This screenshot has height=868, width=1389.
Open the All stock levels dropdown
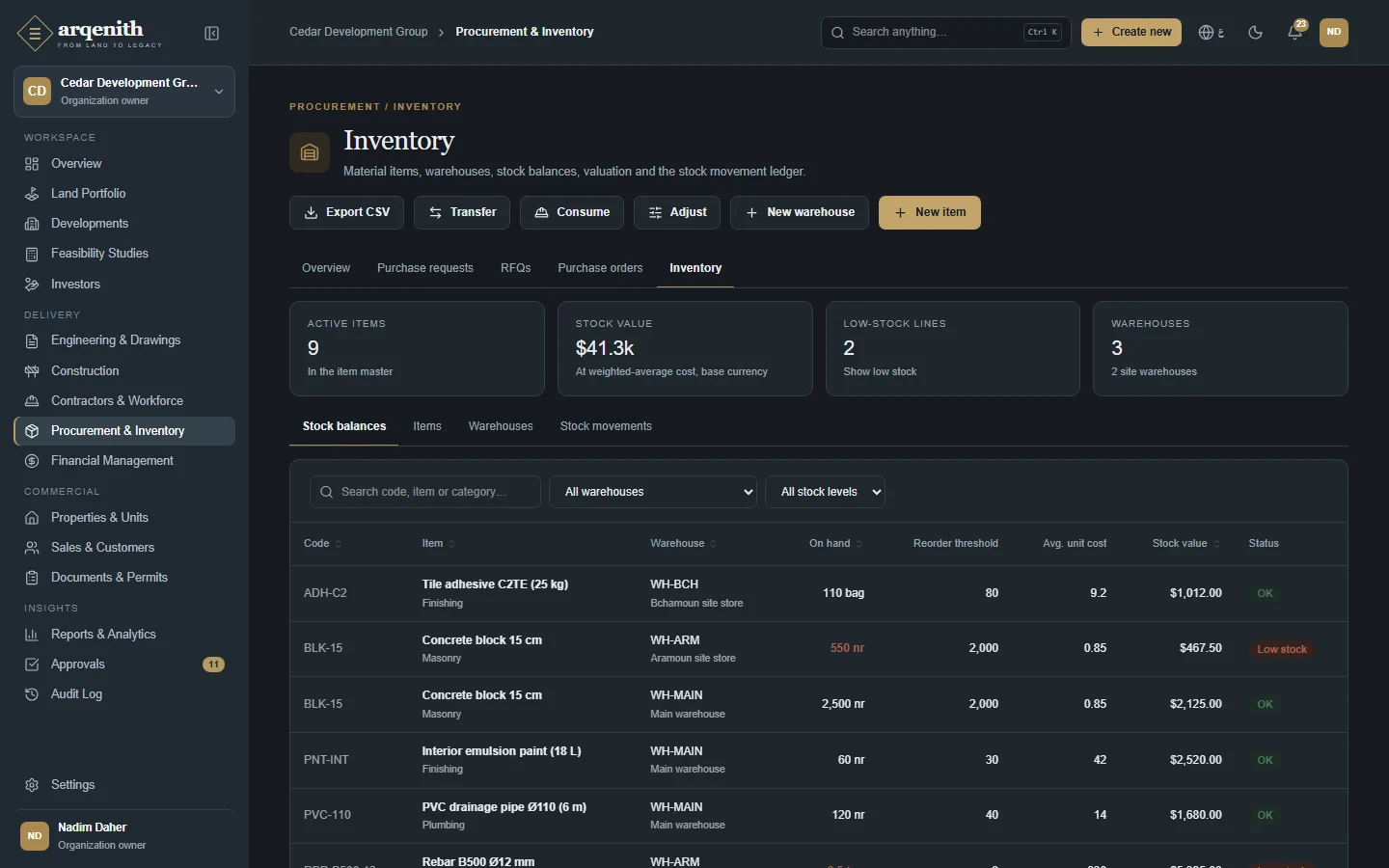(x=825, y=492)
